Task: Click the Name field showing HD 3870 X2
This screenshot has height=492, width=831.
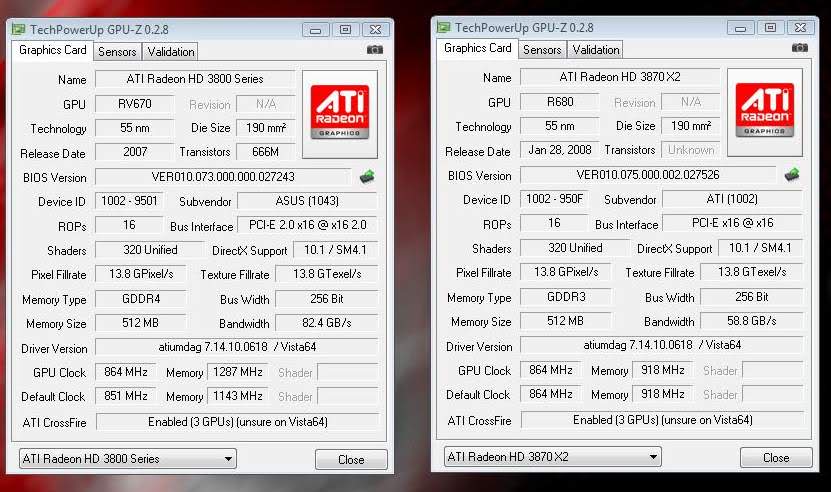Action: point(620,77)
